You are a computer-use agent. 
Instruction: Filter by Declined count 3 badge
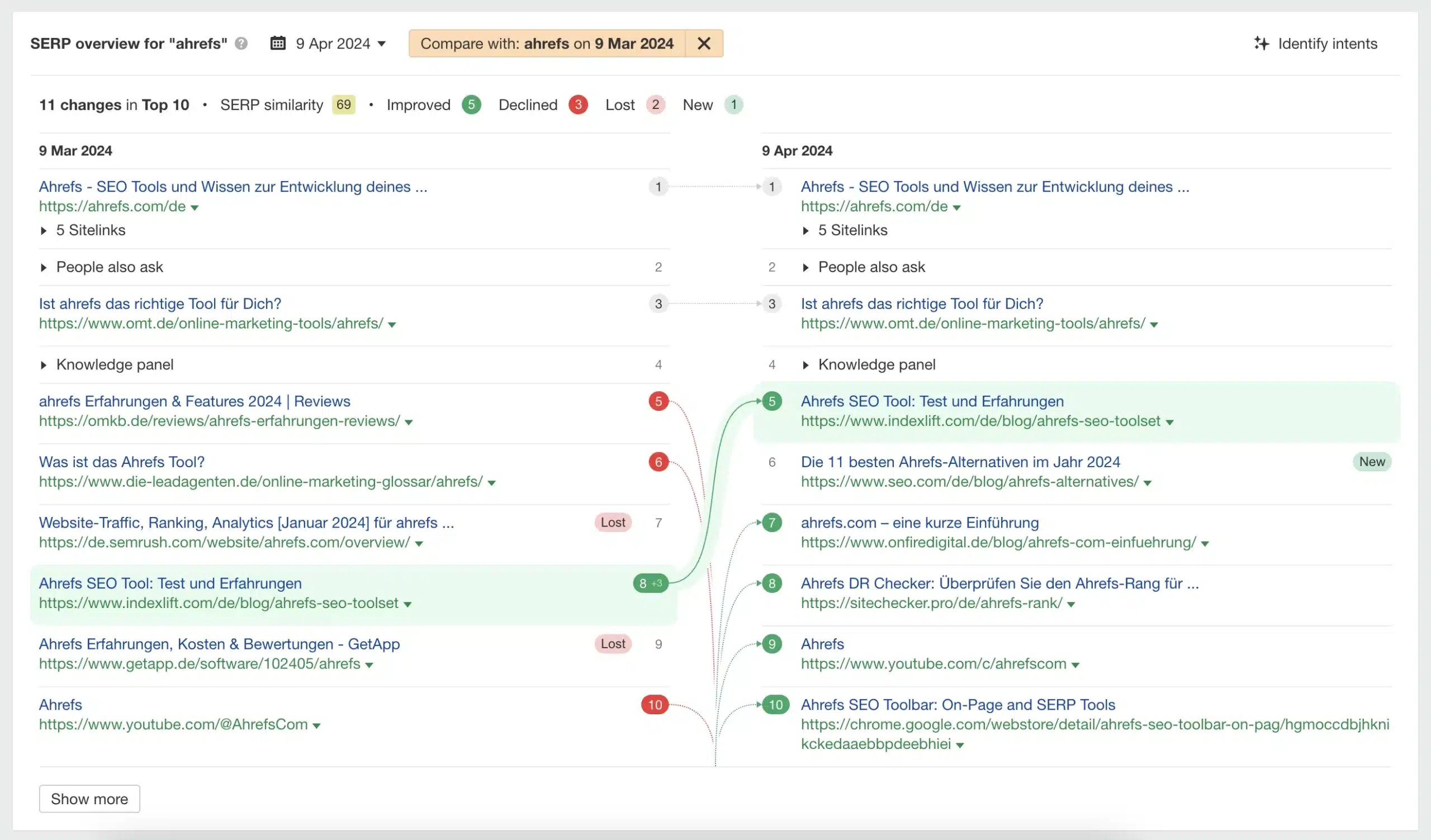click(x=578, y=105)
